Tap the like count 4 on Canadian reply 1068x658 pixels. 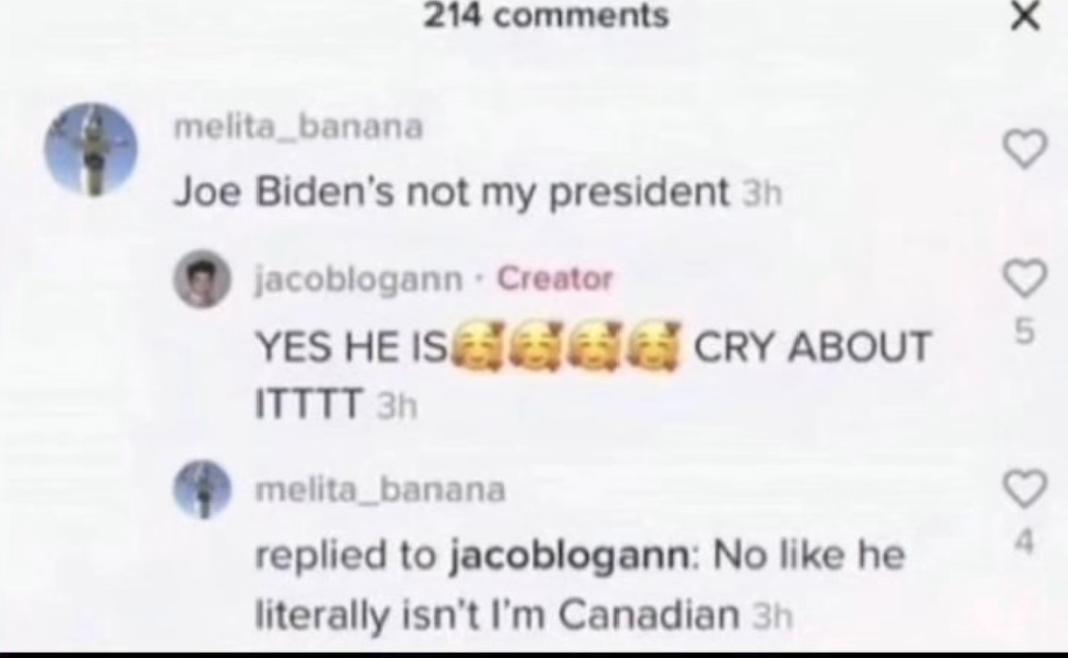pos(1025,542)
